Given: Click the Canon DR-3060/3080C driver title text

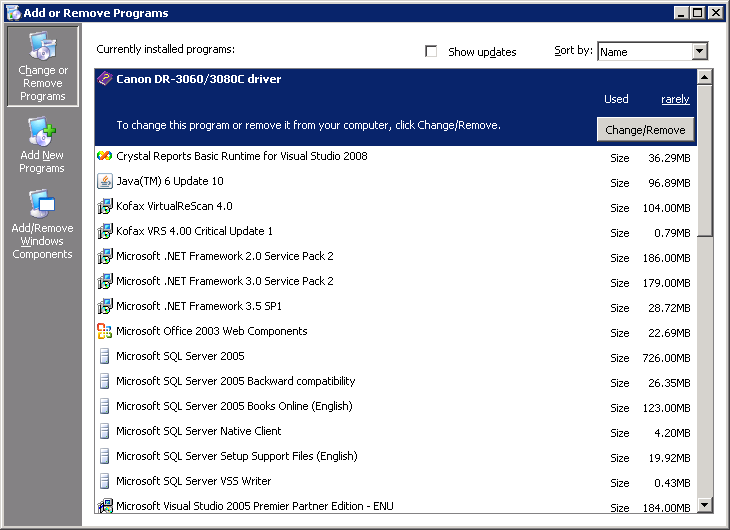Looking at the screenshot, I should click(x=199, y=79).
